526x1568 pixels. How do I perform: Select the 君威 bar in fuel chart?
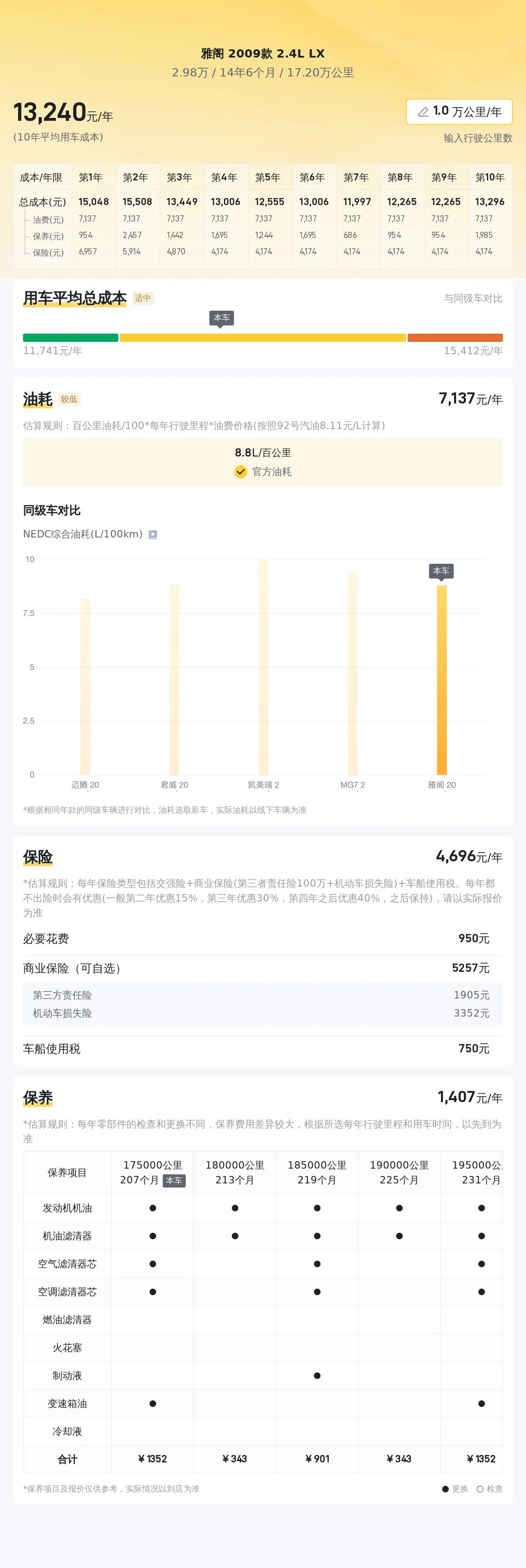pyautogui.click(x=174, y=679)
